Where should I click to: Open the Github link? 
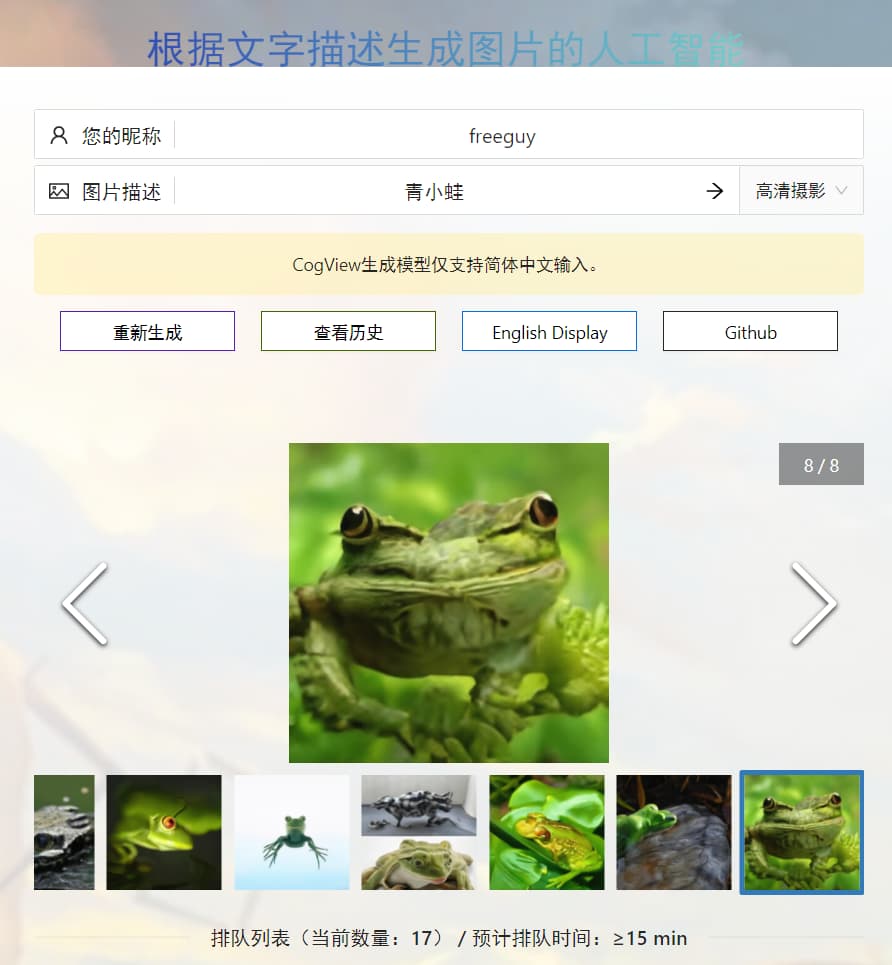pyautogui.click(x=750, y=332)
